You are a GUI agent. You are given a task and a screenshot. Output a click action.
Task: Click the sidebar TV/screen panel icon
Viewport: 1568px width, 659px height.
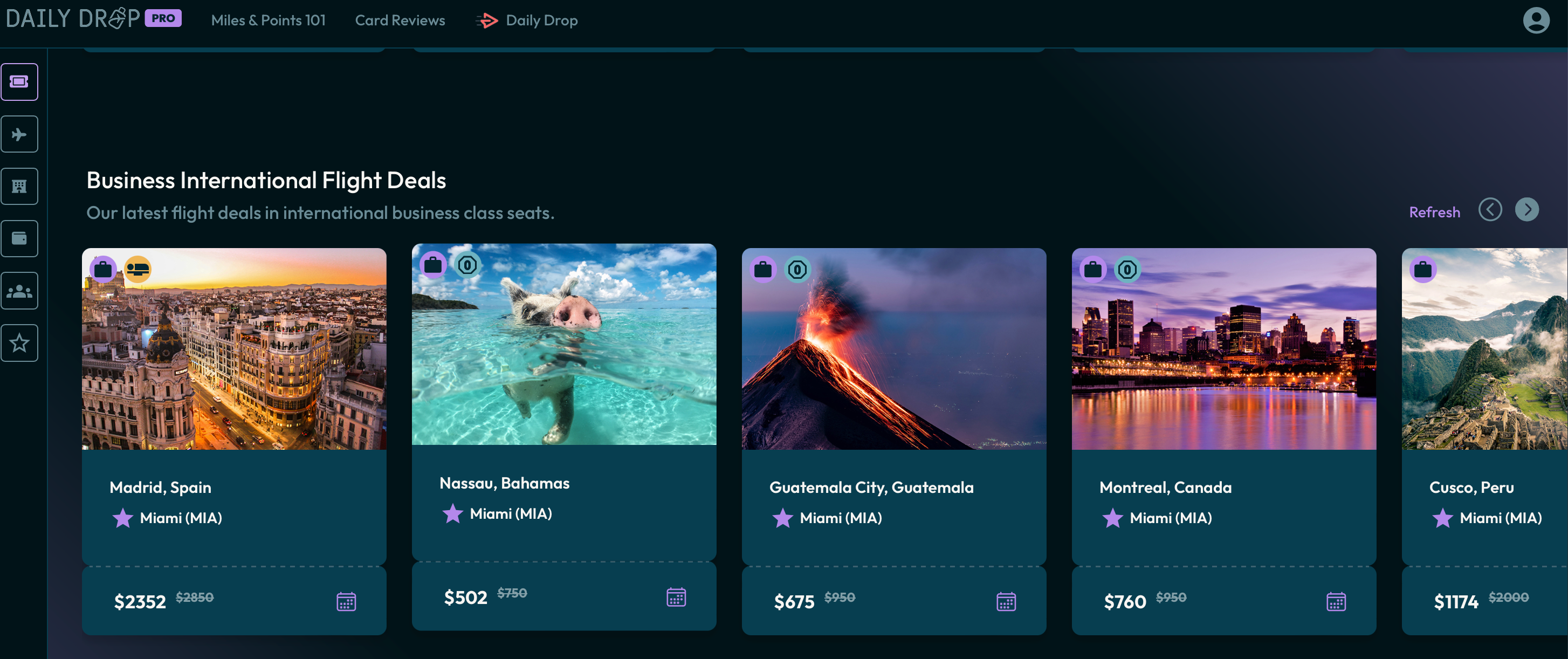20,81
